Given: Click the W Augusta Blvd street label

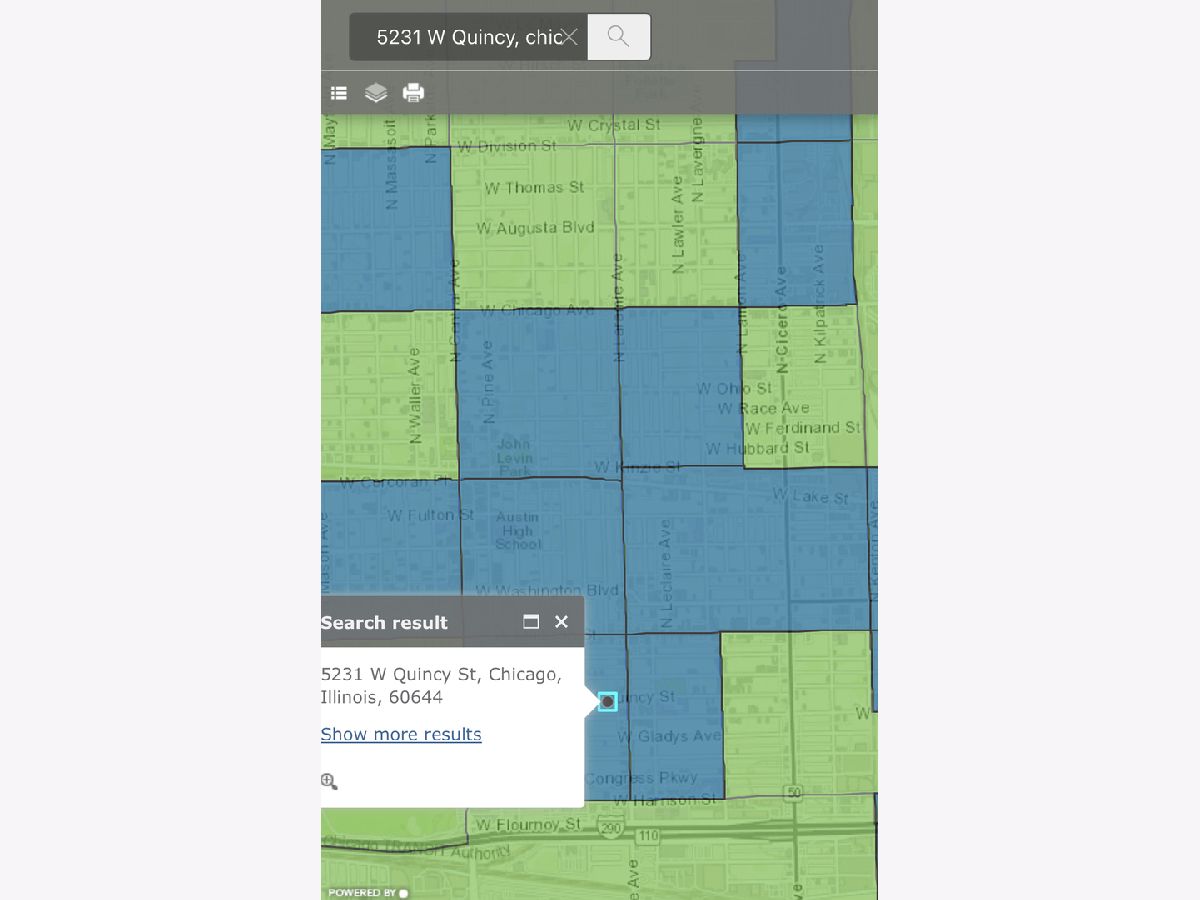Looking at the screenshot, I should (535, 228).
